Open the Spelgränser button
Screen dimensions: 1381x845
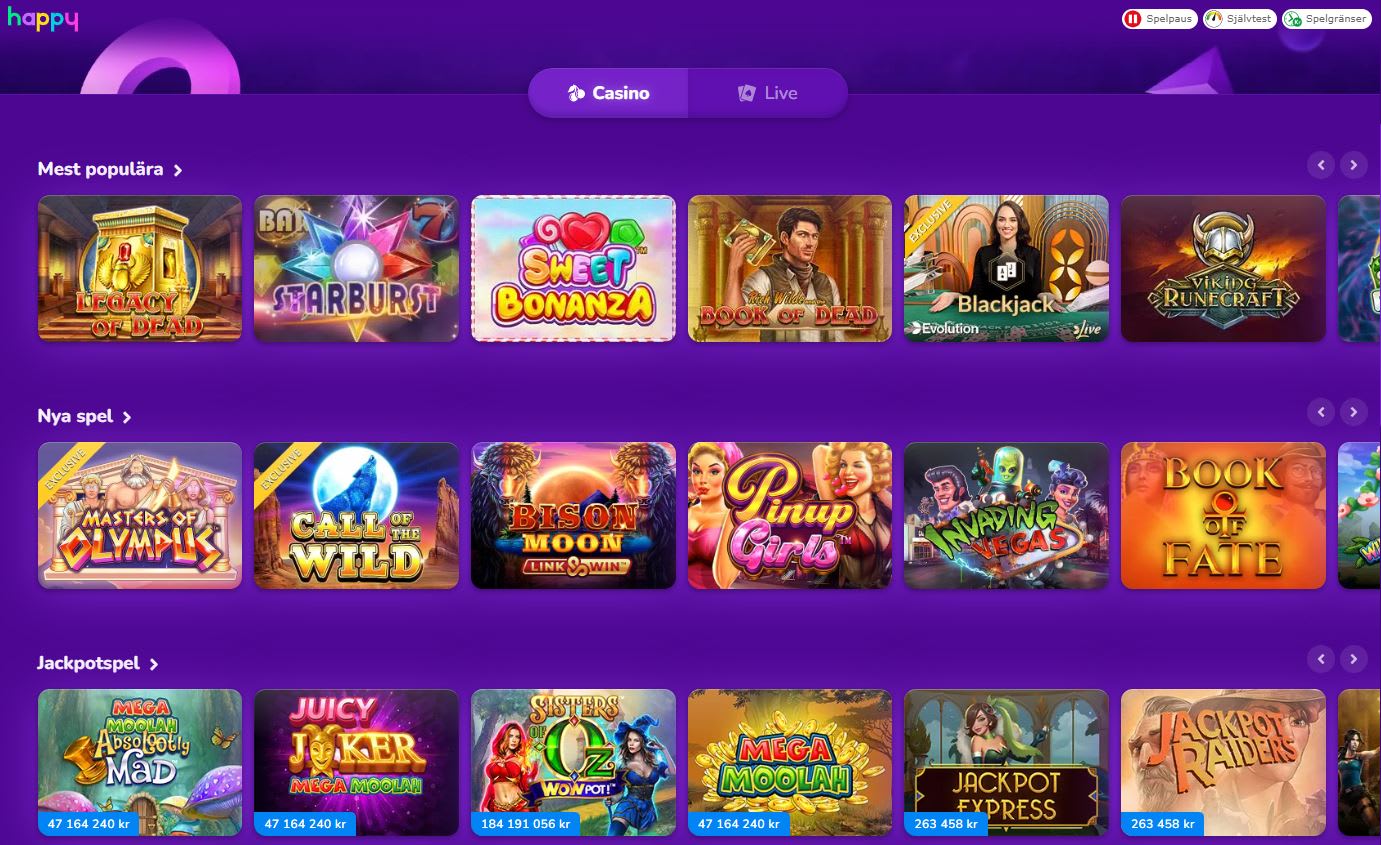coord(1326,19)
